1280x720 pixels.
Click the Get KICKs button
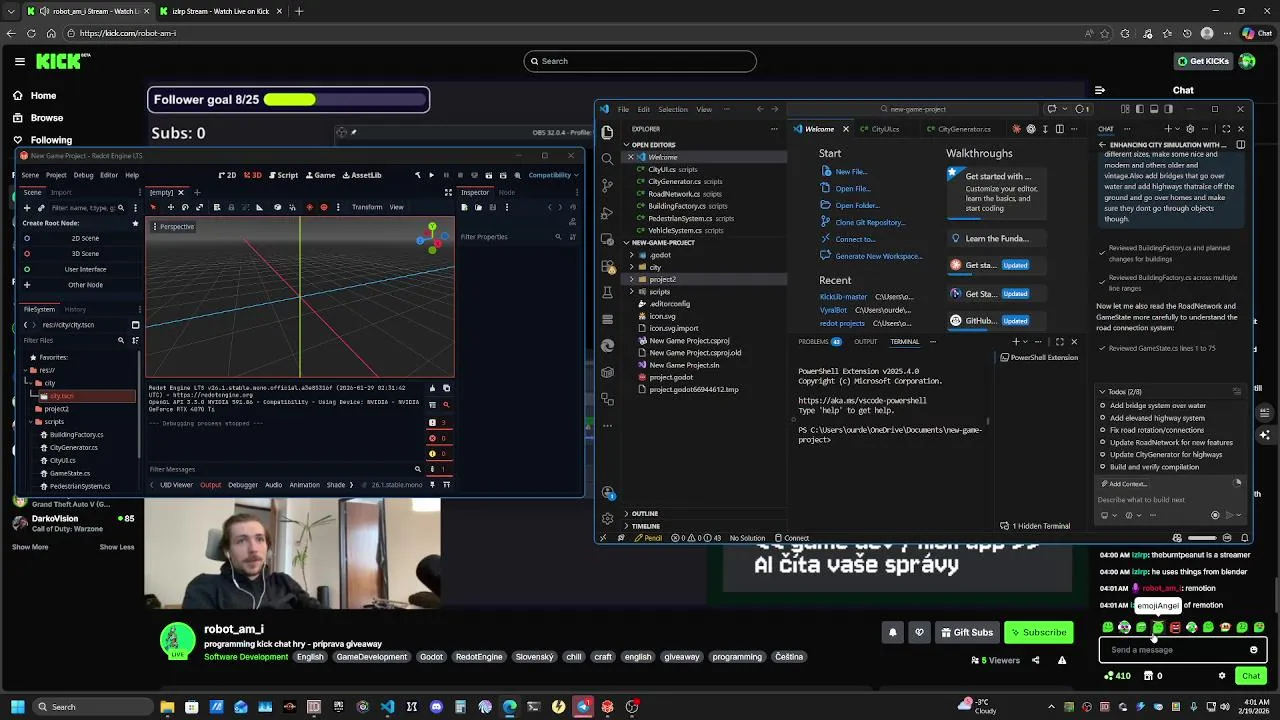click(1203, 61)
